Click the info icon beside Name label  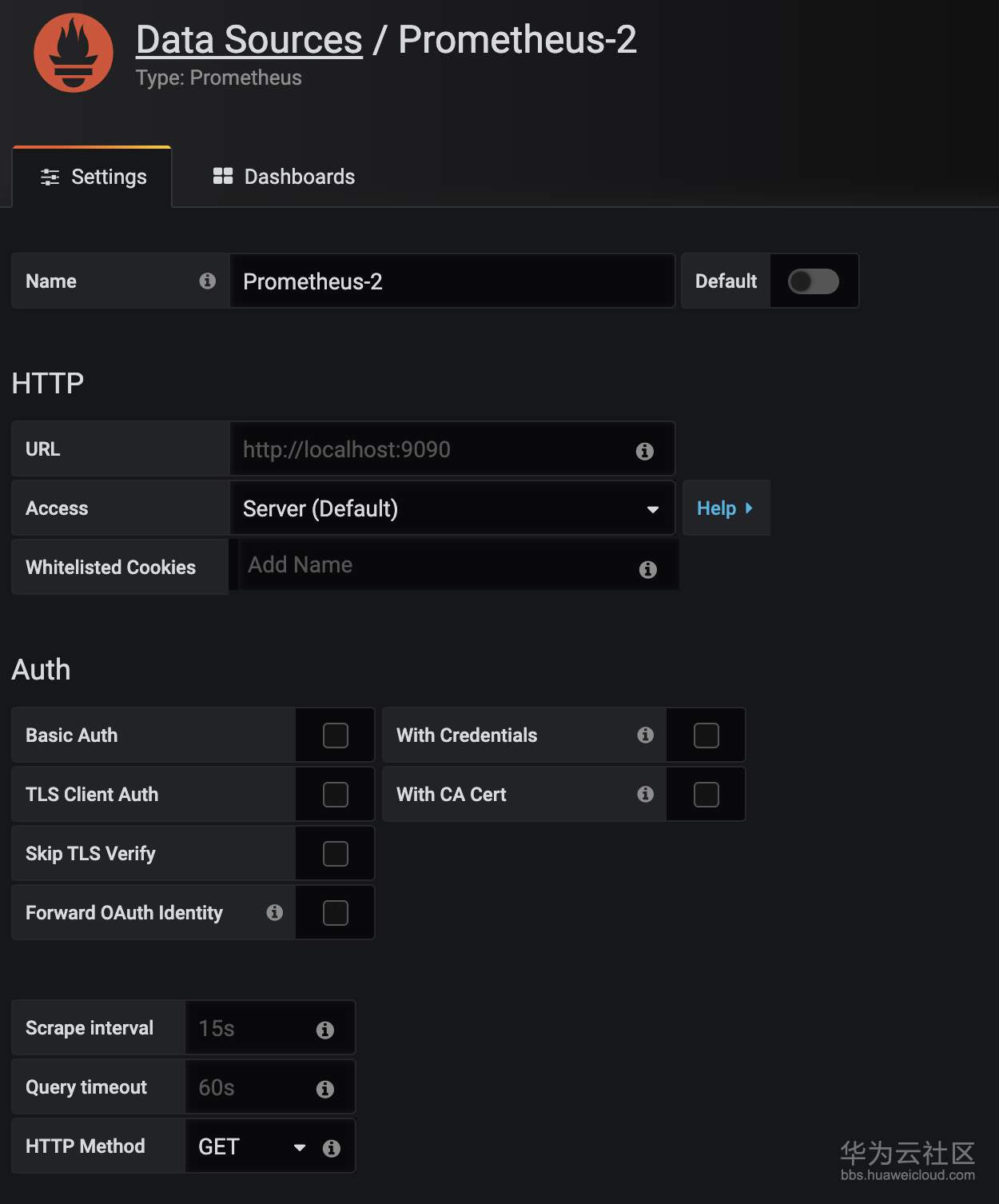tap(208, 281)
